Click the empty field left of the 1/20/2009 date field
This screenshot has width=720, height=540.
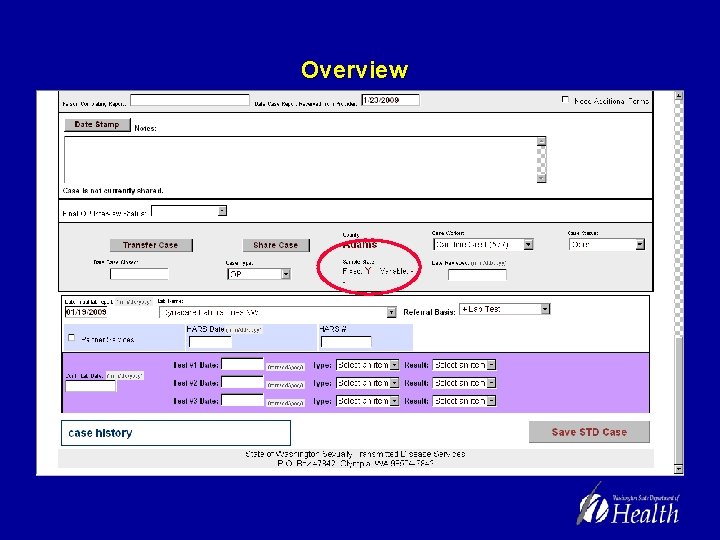tap(190, 100)
